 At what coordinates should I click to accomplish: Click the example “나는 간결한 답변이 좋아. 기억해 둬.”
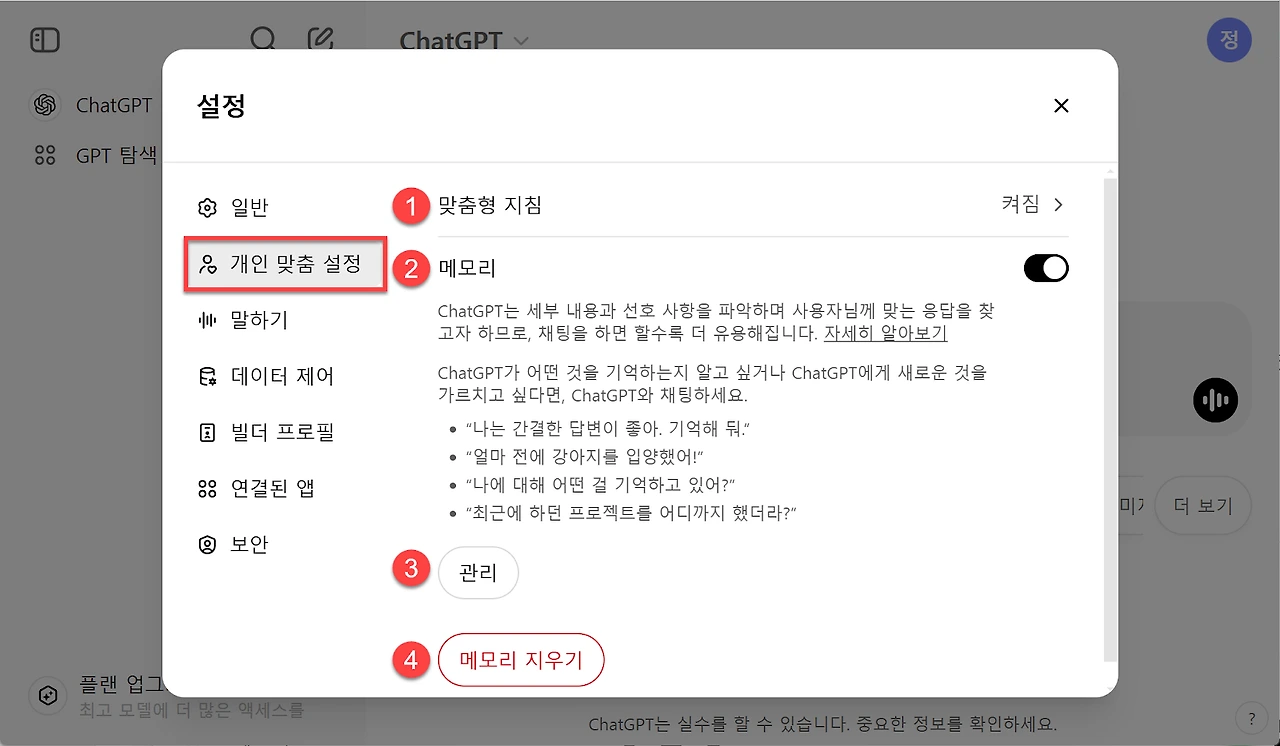pos(608,428)
